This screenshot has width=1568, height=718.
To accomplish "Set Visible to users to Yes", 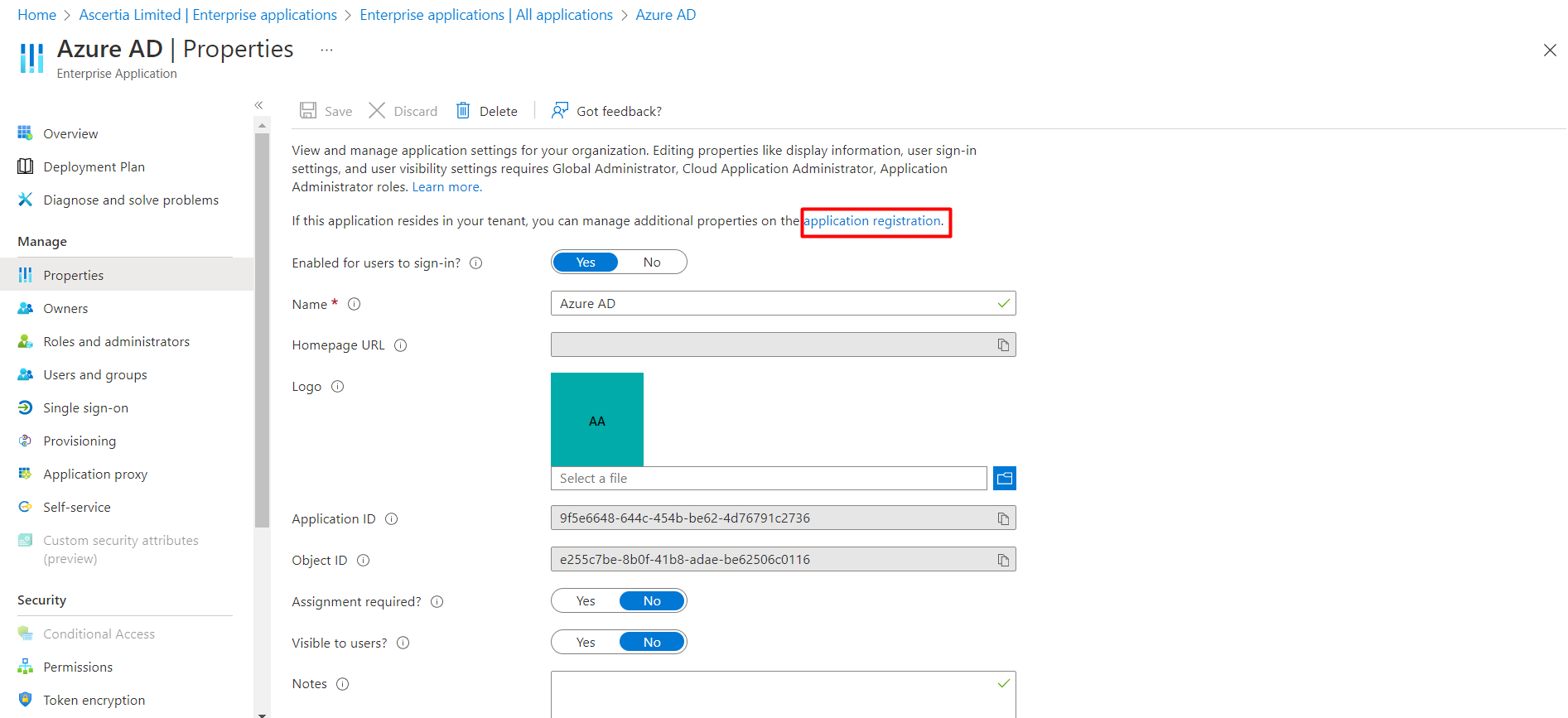I will 586,642.
